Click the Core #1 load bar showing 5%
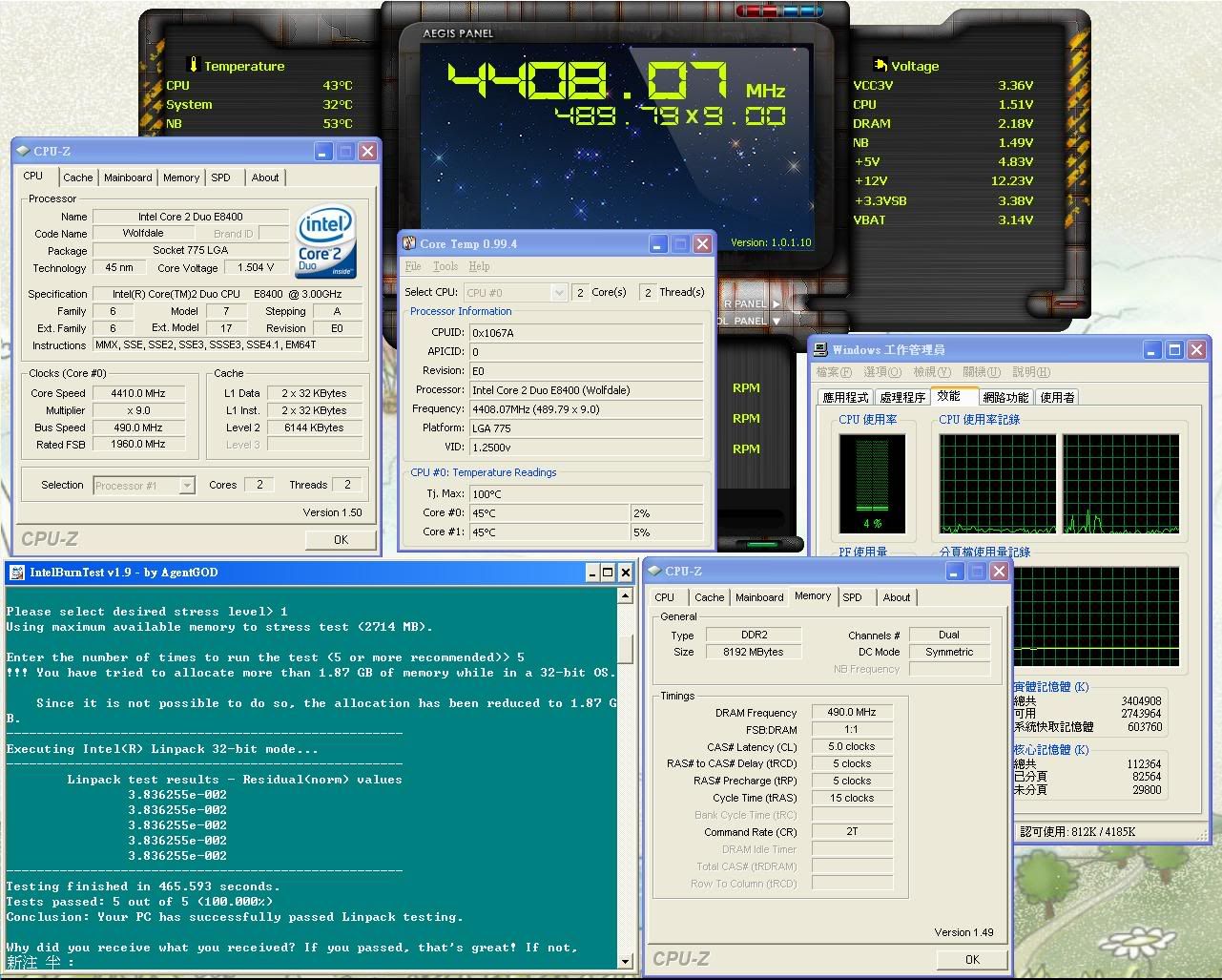This screenshot has width=1222, height=980. [667, 532]
